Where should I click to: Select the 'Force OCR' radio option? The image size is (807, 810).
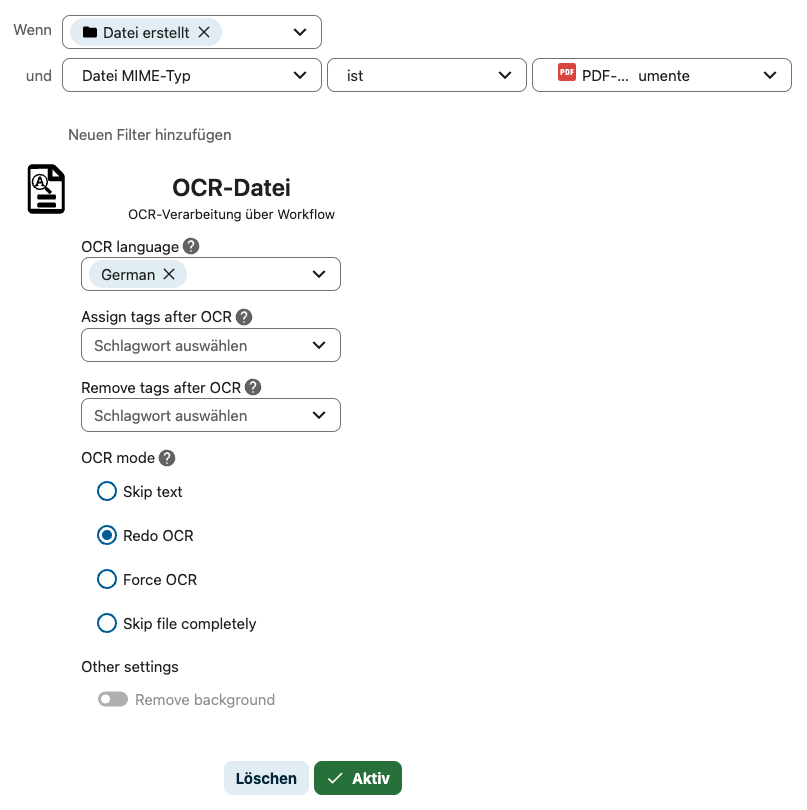pos(107,579)
